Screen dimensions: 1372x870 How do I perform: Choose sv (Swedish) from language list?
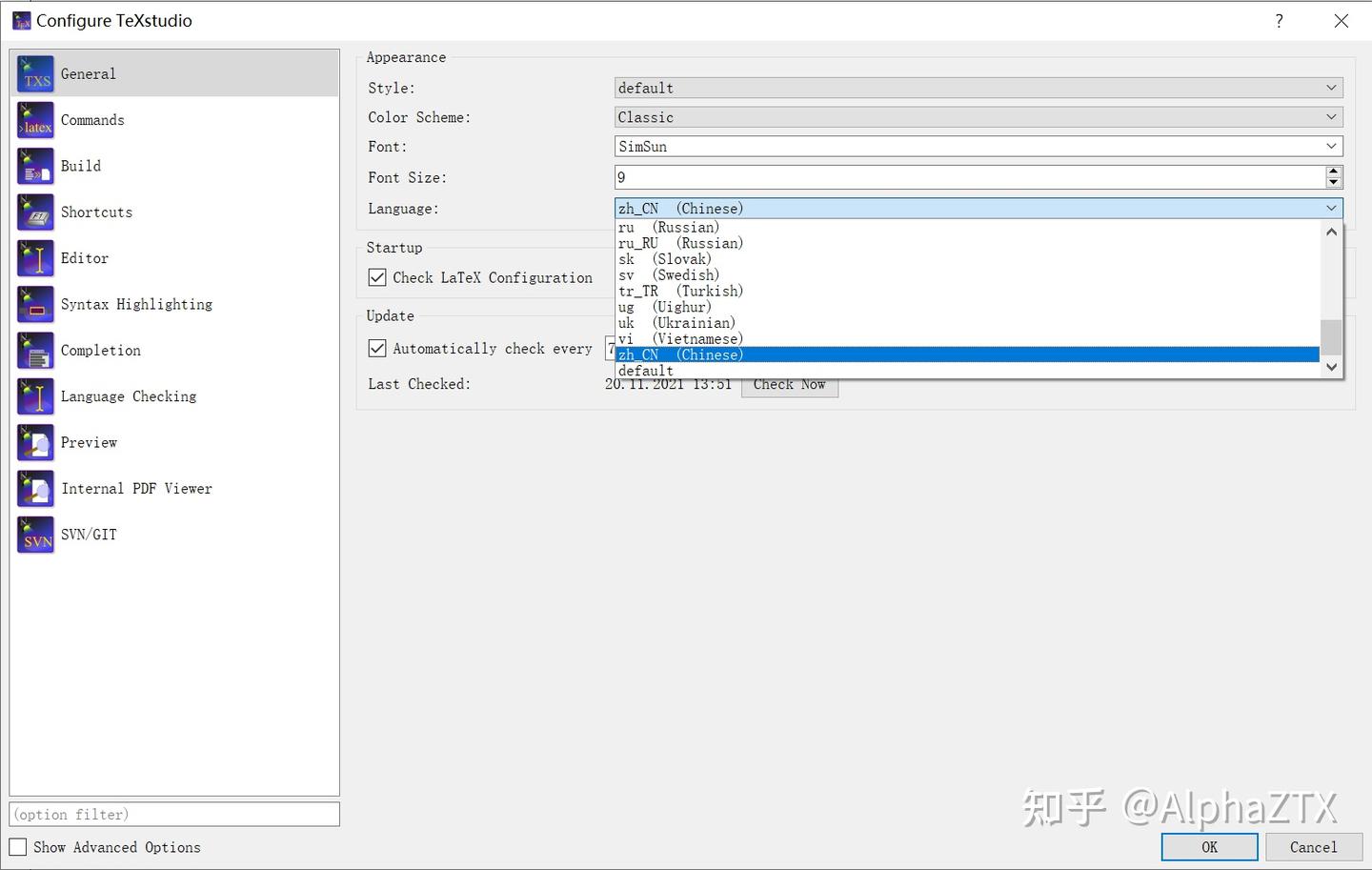pos(967,275)
